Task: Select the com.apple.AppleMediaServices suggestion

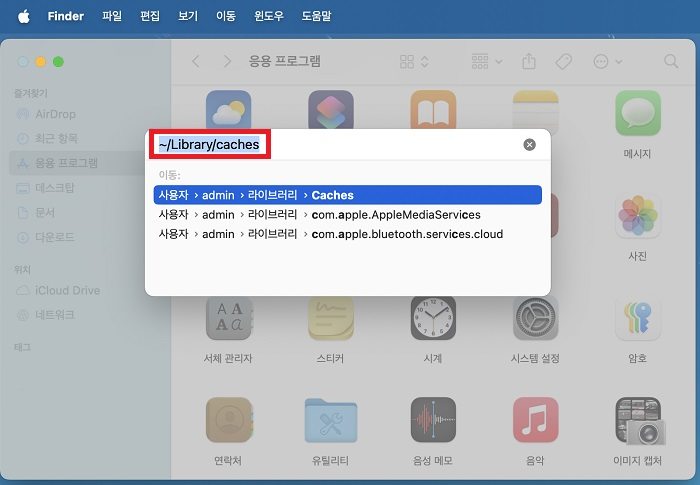Action: [x=347, y=215]
